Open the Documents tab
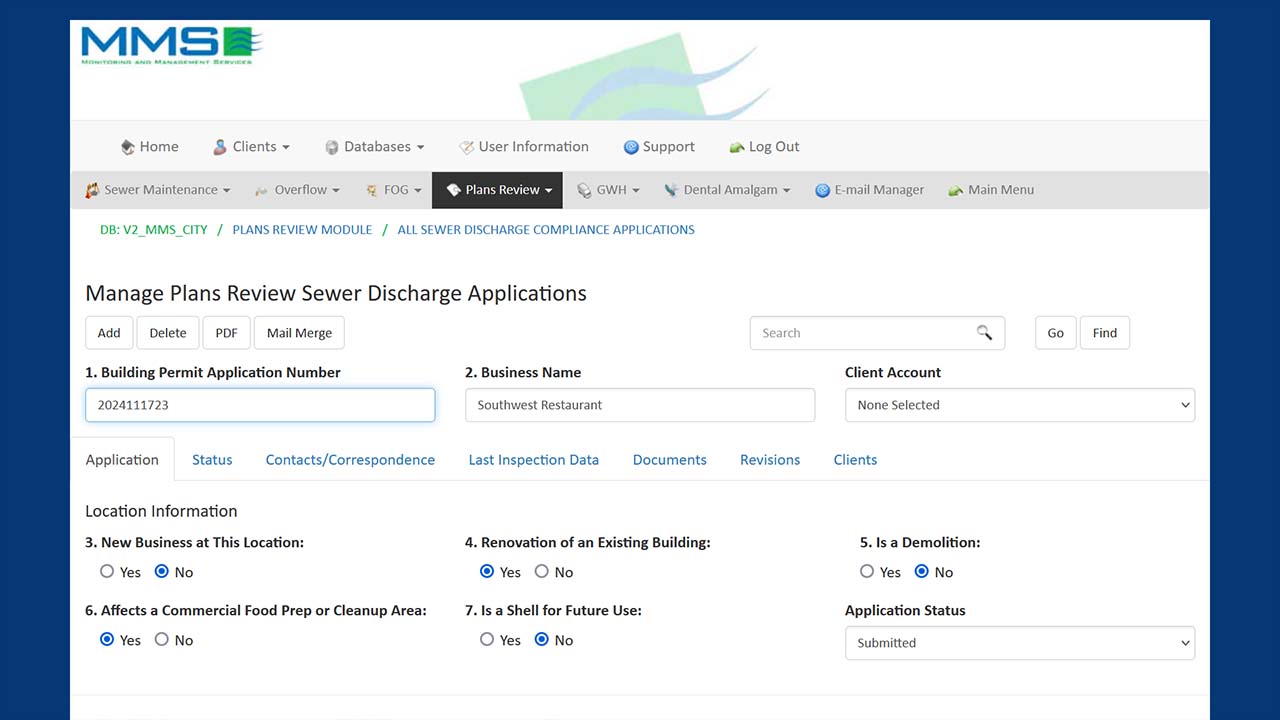This screenshot has width=1280, height=720. (x=669, y=460)
